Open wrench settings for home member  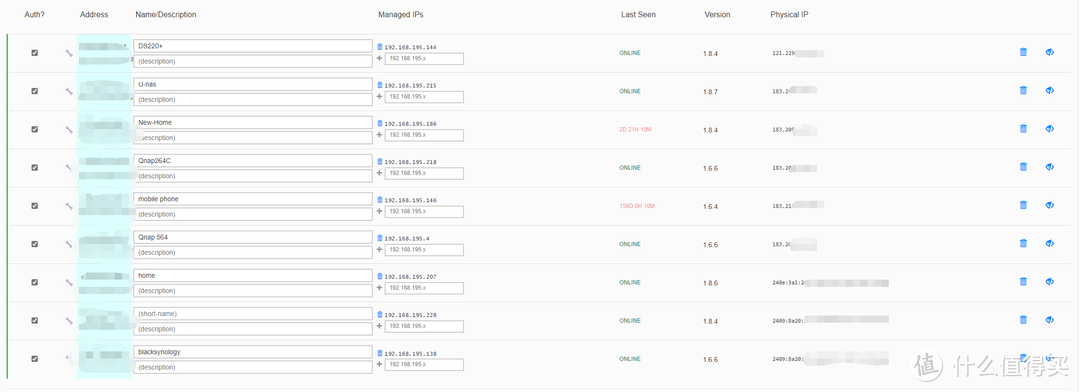tap(69, 282)
